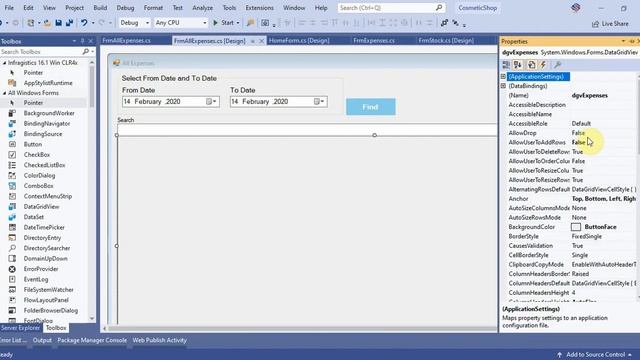Open the From Date picker dropdown arrow

pos(214,101)
